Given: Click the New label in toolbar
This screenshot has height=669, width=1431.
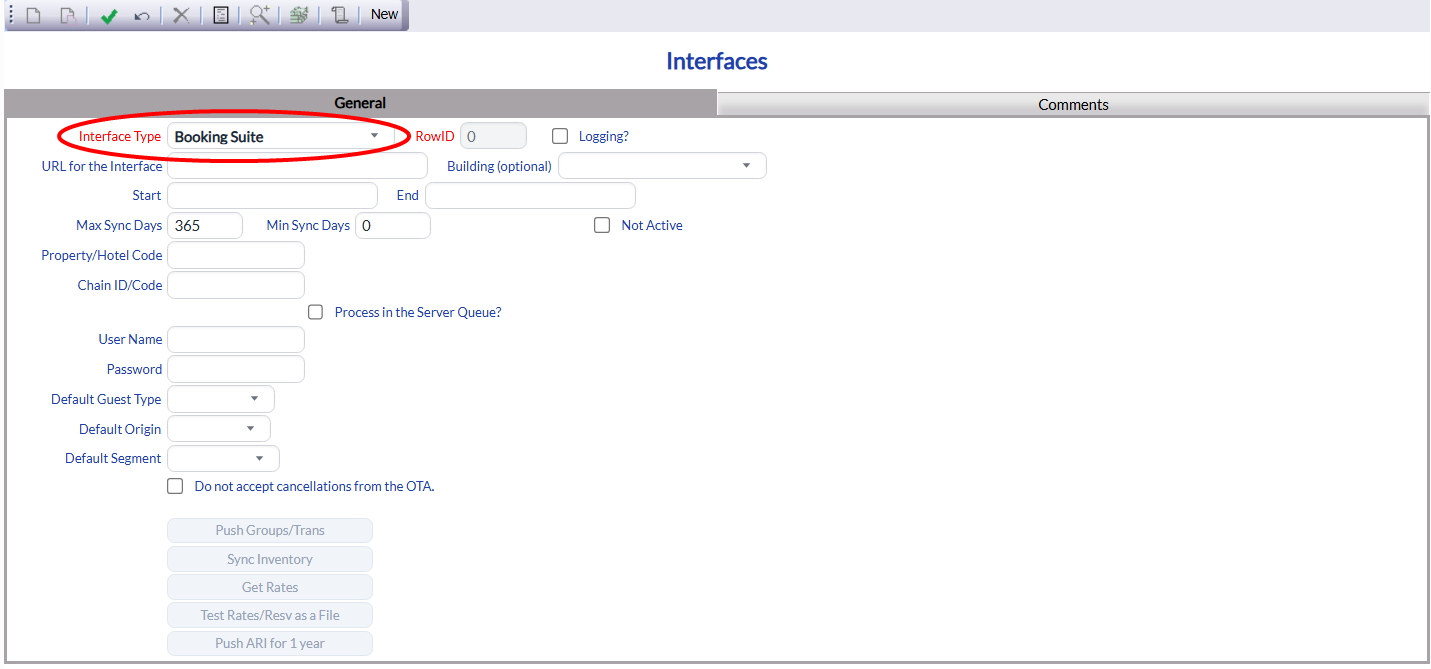Looking at the screenshot, I should pos(385,14).
